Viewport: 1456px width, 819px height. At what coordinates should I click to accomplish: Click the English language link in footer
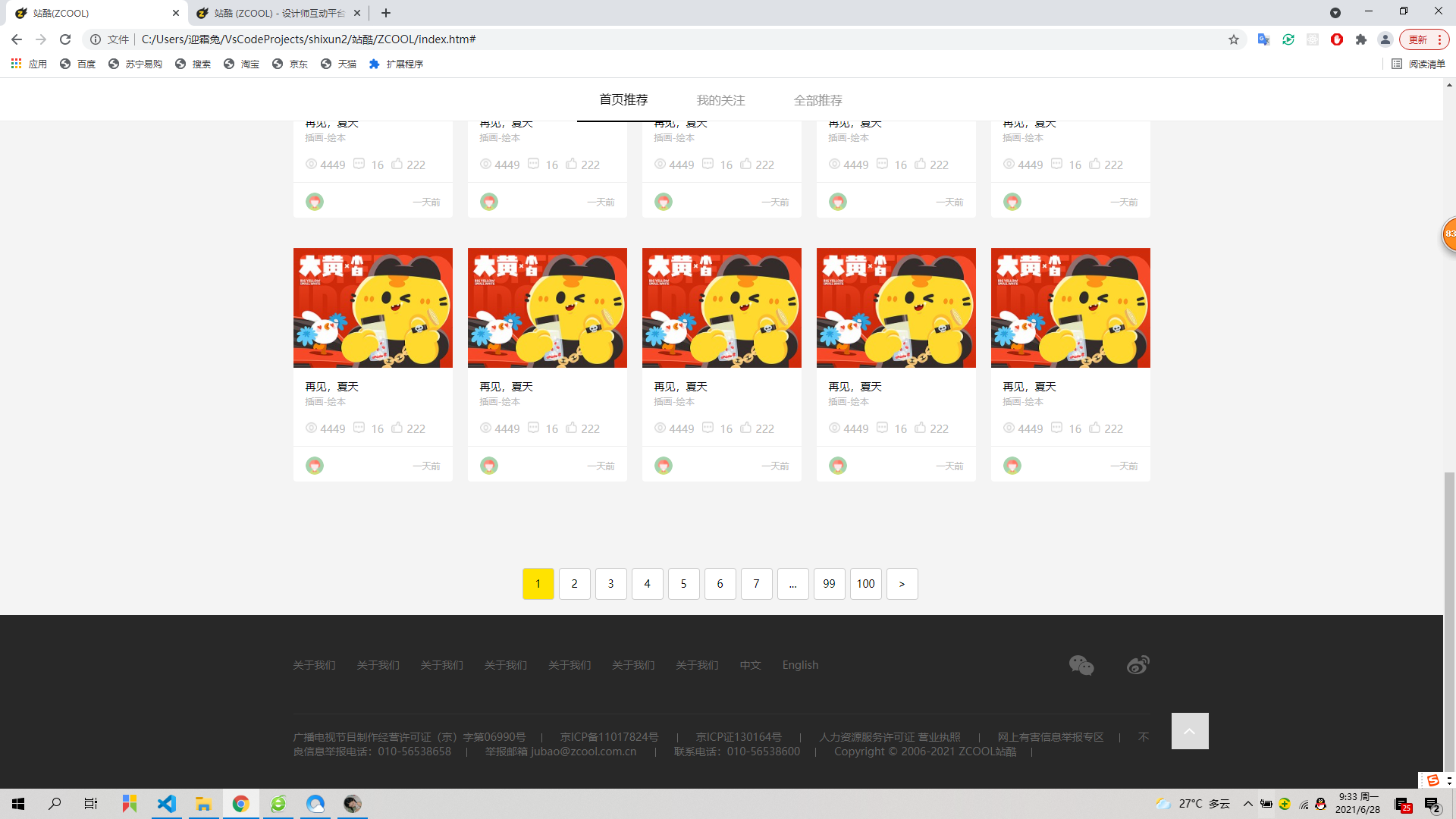800,665
